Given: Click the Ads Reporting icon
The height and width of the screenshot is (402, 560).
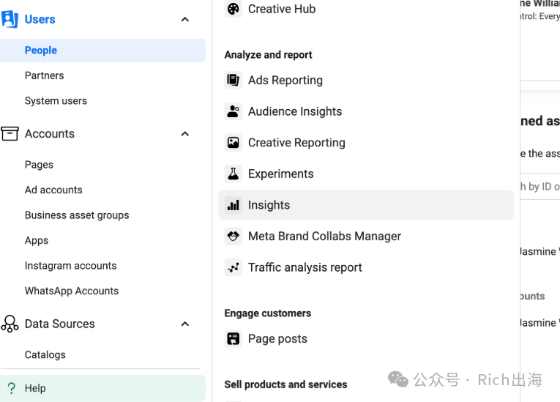Looking at the screenshot, I should coord(233,80).
